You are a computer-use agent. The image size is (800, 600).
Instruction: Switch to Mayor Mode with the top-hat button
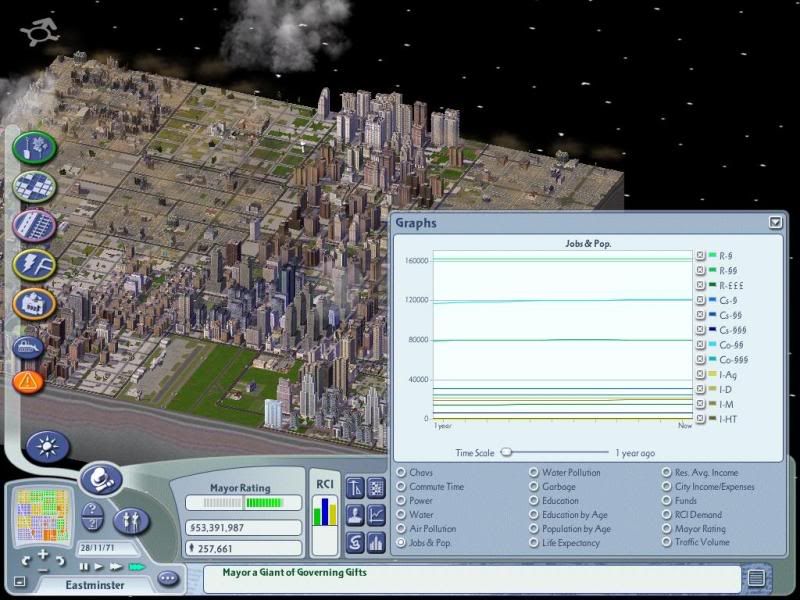[x=101, y=479]
